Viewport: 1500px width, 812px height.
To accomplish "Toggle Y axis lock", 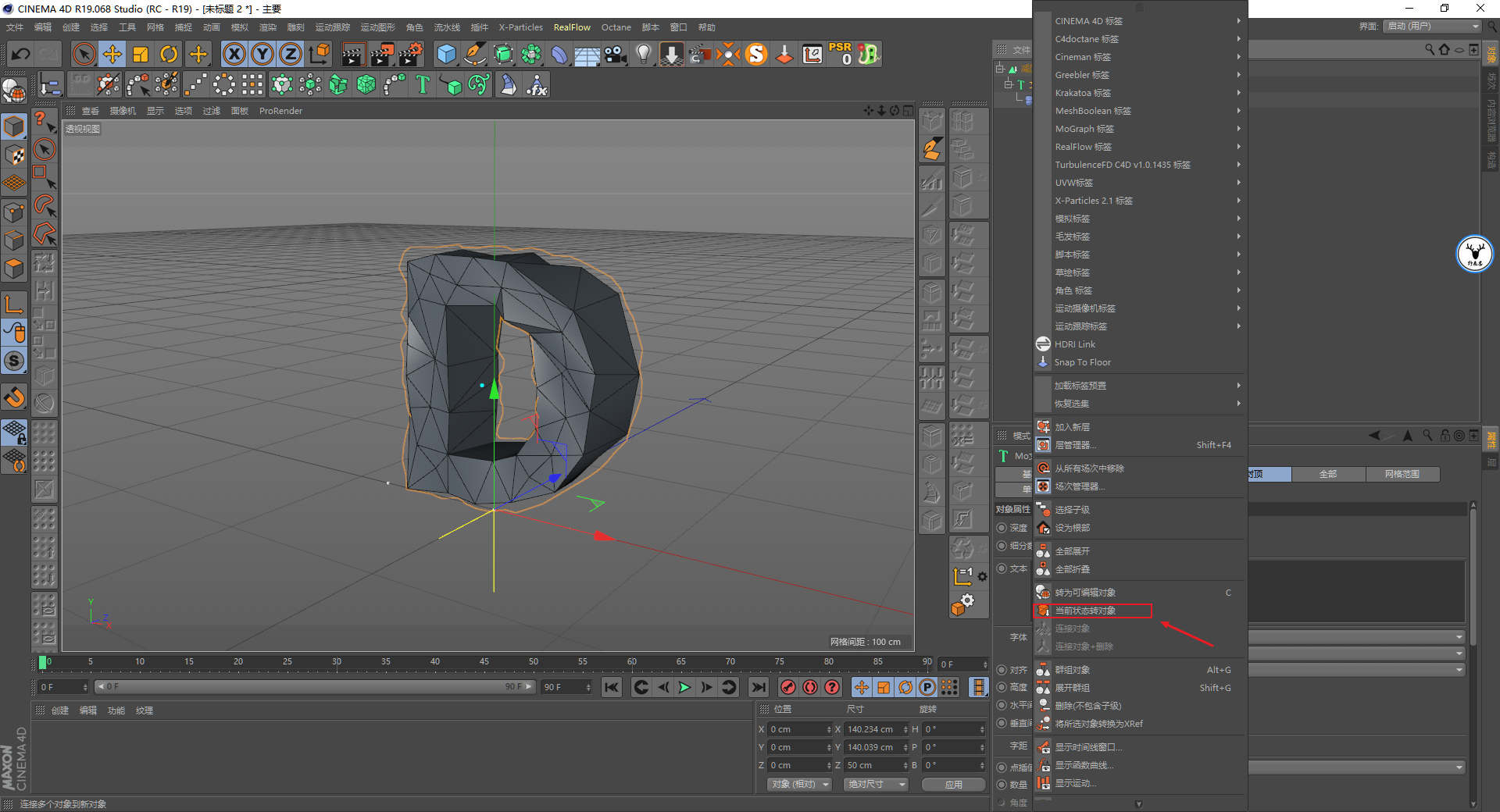I will pyautogui.click(x=262, y=54).
